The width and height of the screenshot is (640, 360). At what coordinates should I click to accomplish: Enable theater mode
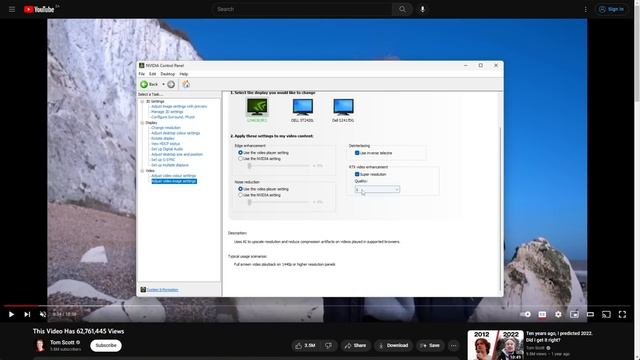590,314
